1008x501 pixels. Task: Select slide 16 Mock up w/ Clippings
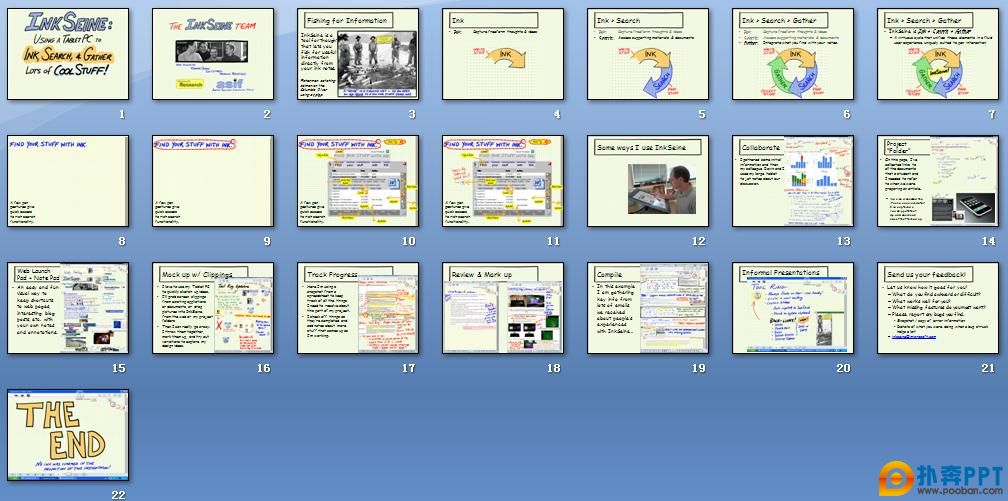(213, 307)
